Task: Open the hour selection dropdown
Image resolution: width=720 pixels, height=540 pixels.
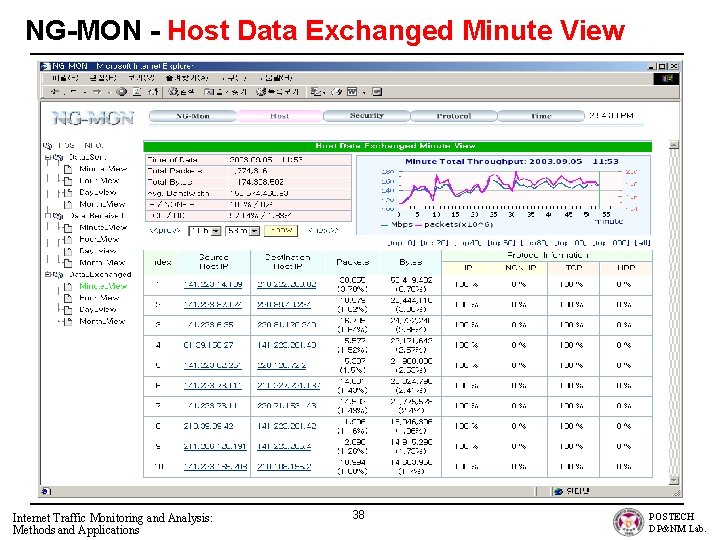Action: [x=205, y=231]
